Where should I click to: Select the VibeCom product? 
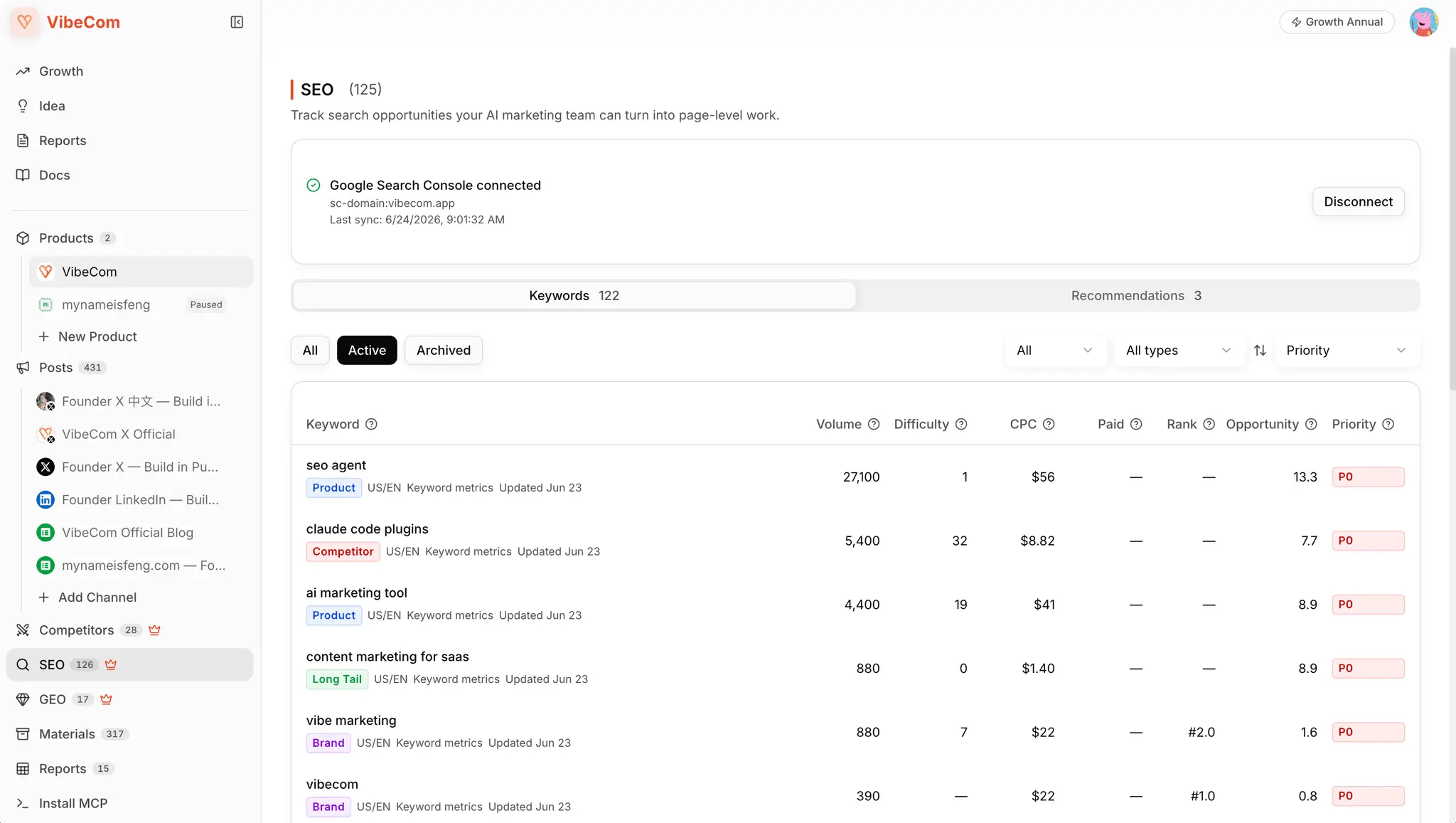(141, 272)
